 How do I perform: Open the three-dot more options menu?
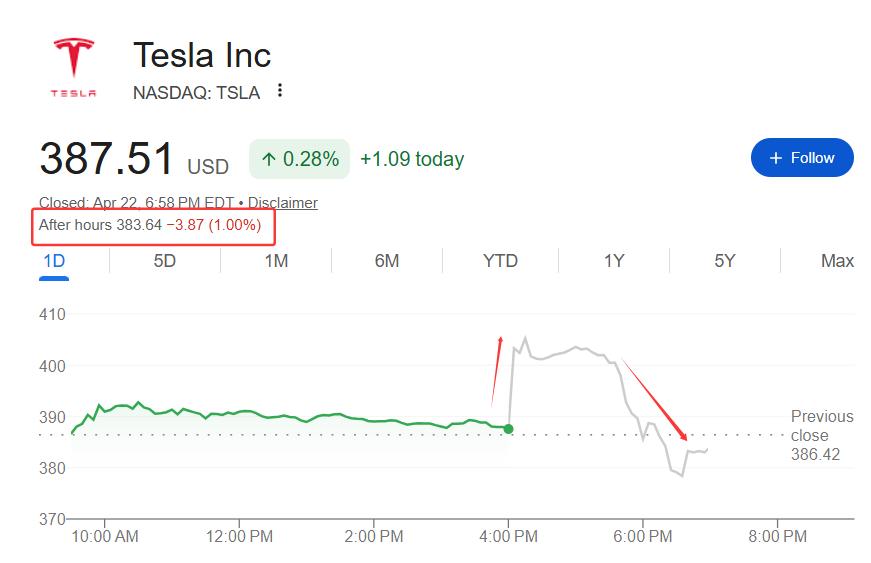280,91
